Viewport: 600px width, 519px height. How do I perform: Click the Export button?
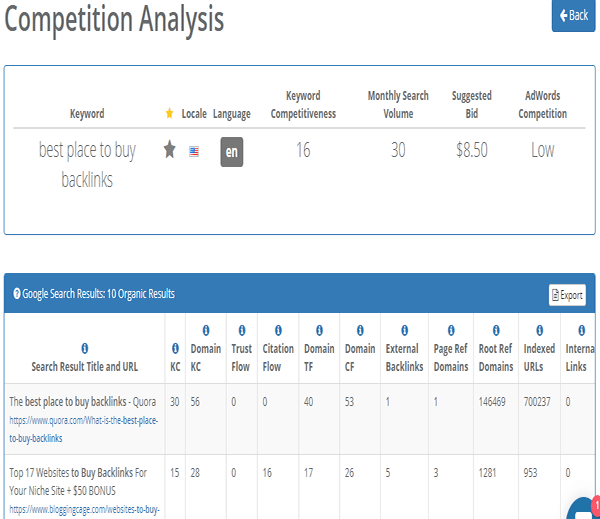click(567, 295)
